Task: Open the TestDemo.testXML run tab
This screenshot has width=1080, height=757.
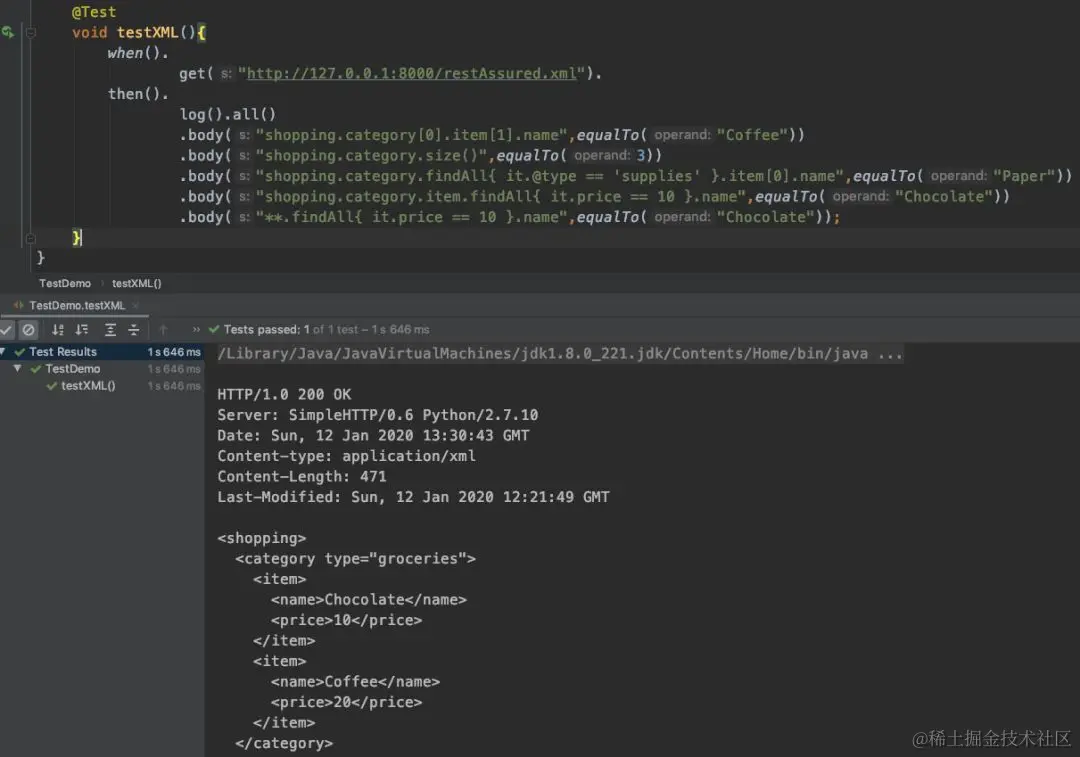Action: pos(77,305)
